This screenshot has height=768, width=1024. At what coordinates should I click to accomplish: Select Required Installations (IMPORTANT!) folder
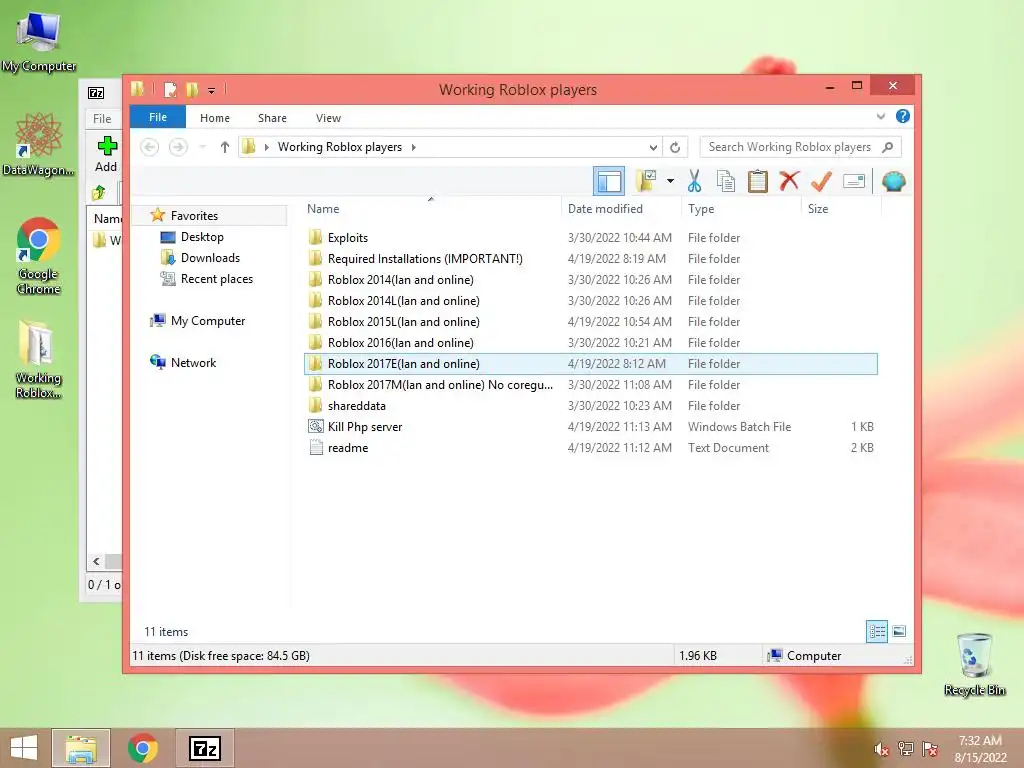[590, 259]
